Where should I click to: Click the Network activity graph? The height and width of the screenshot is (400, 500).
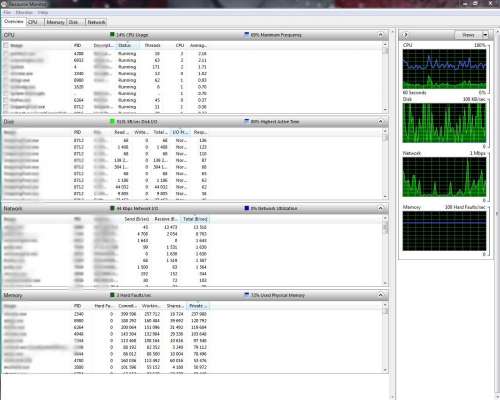click(x=444, y=177)
